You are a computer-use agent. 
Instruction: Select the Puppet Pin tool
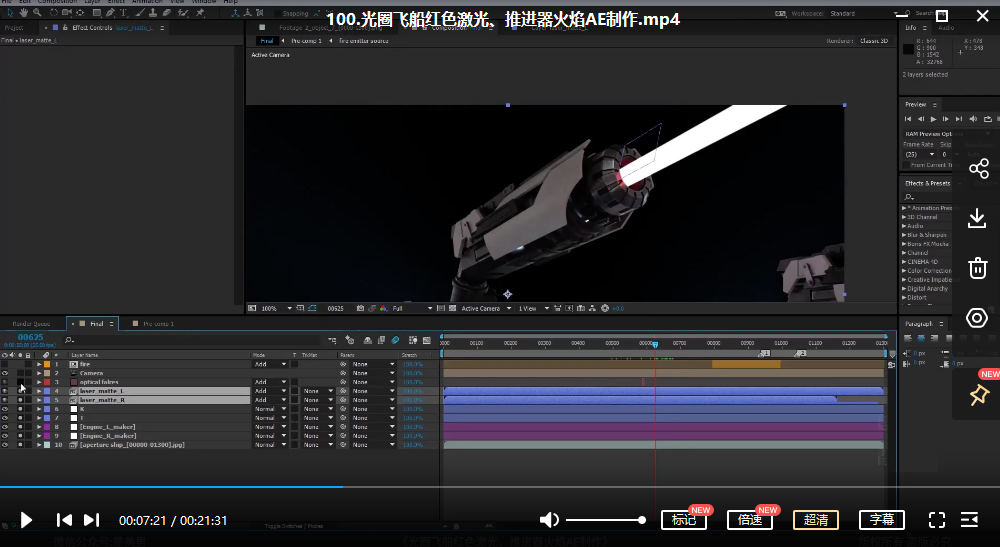(x=200, y=12)
